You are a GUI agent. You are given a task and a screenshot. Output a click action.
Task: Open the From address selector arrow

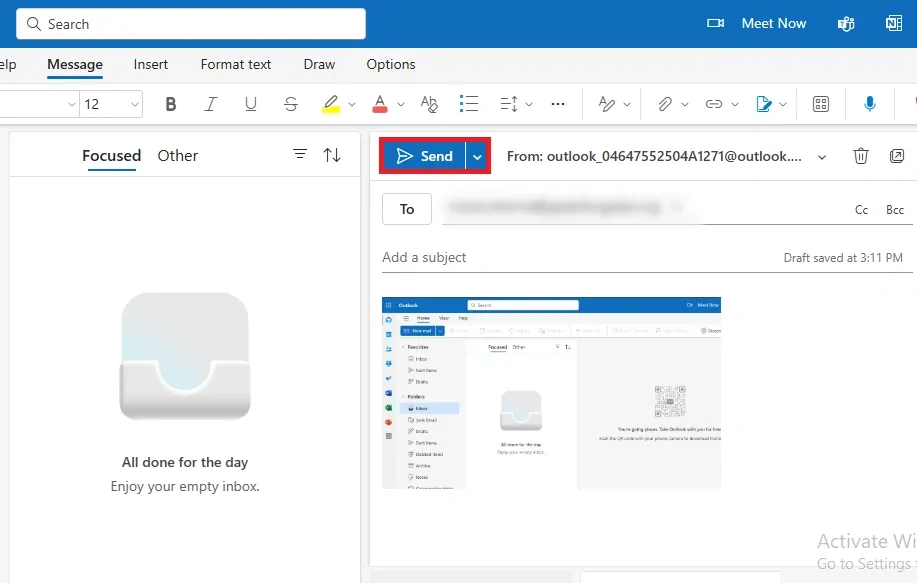pyautogui.click(x=822, y=157)
